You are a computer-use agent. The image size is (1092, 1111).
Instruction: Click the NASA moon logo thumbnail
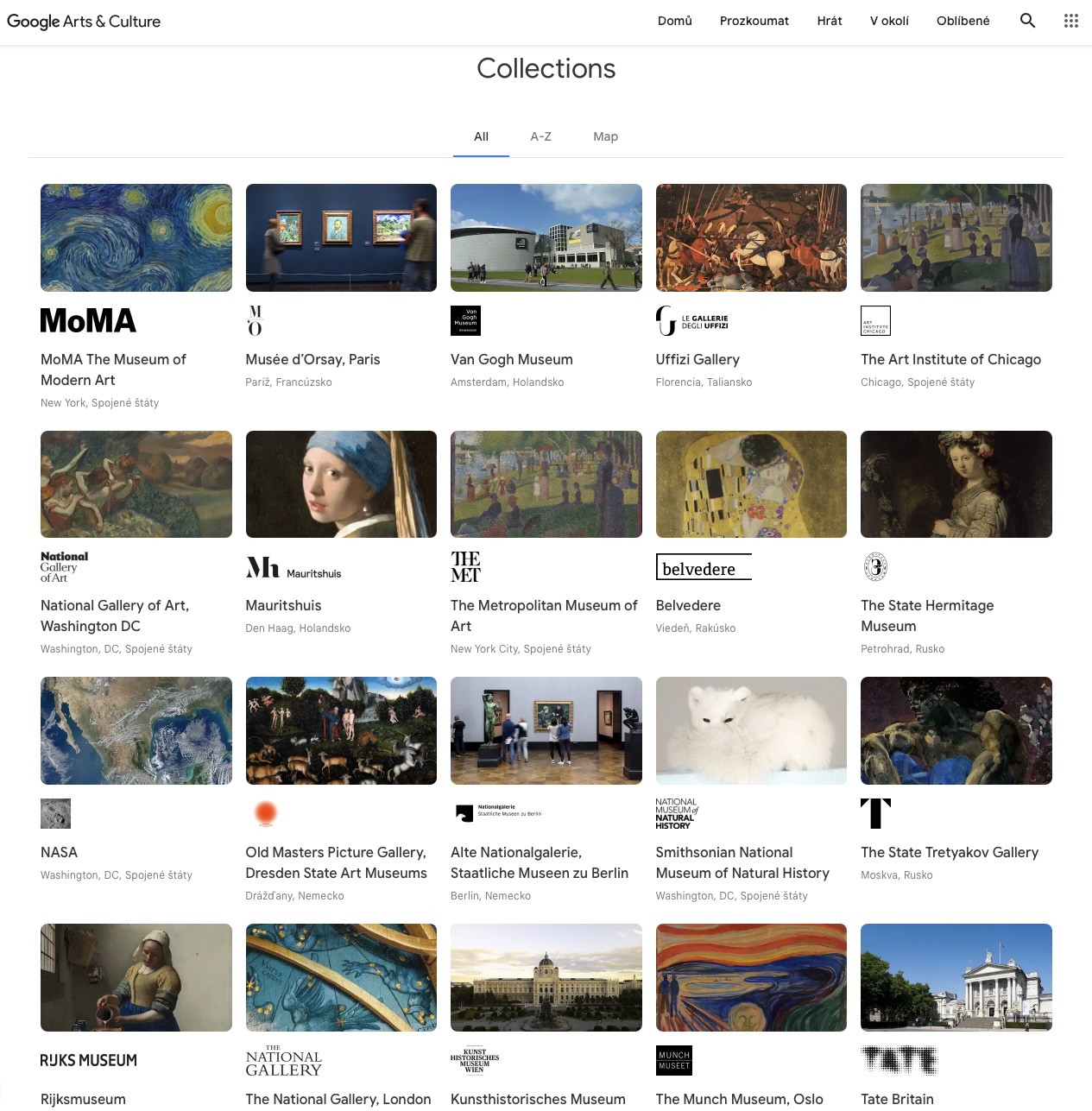pyautogui.click(x=56, y=814)
